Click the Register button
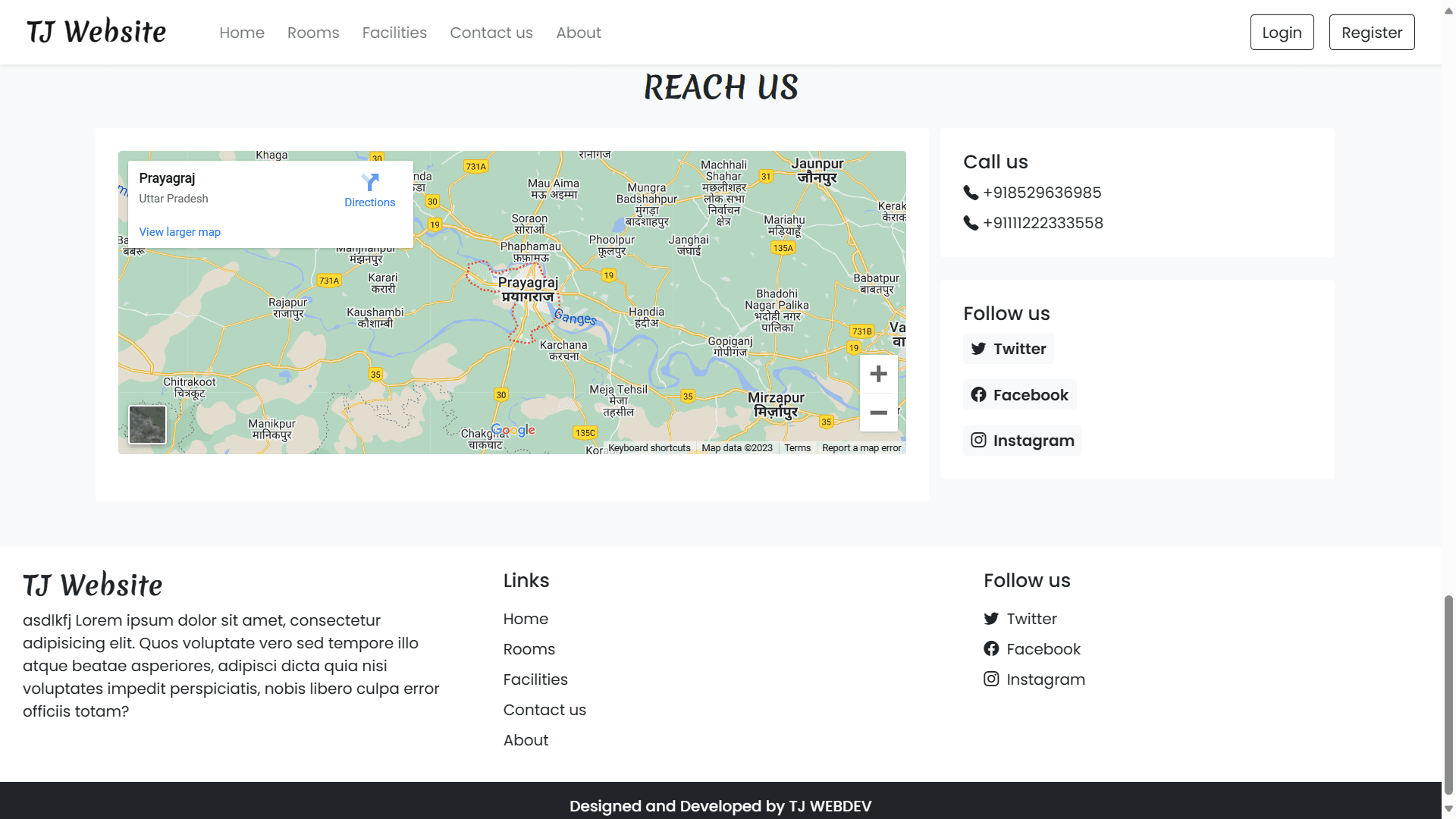 click(1371, 32)
